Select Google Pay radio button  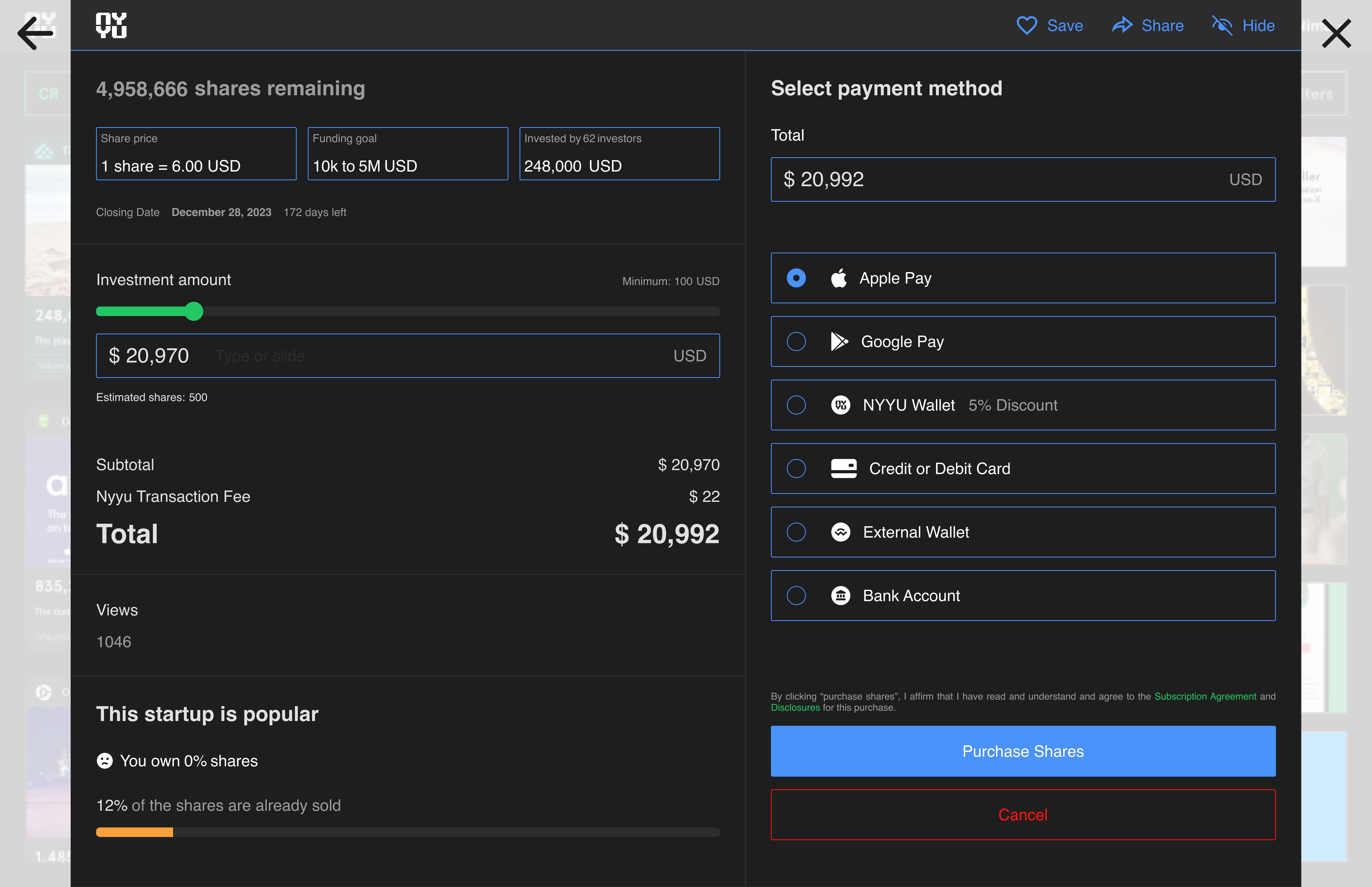tap(796, 341)
